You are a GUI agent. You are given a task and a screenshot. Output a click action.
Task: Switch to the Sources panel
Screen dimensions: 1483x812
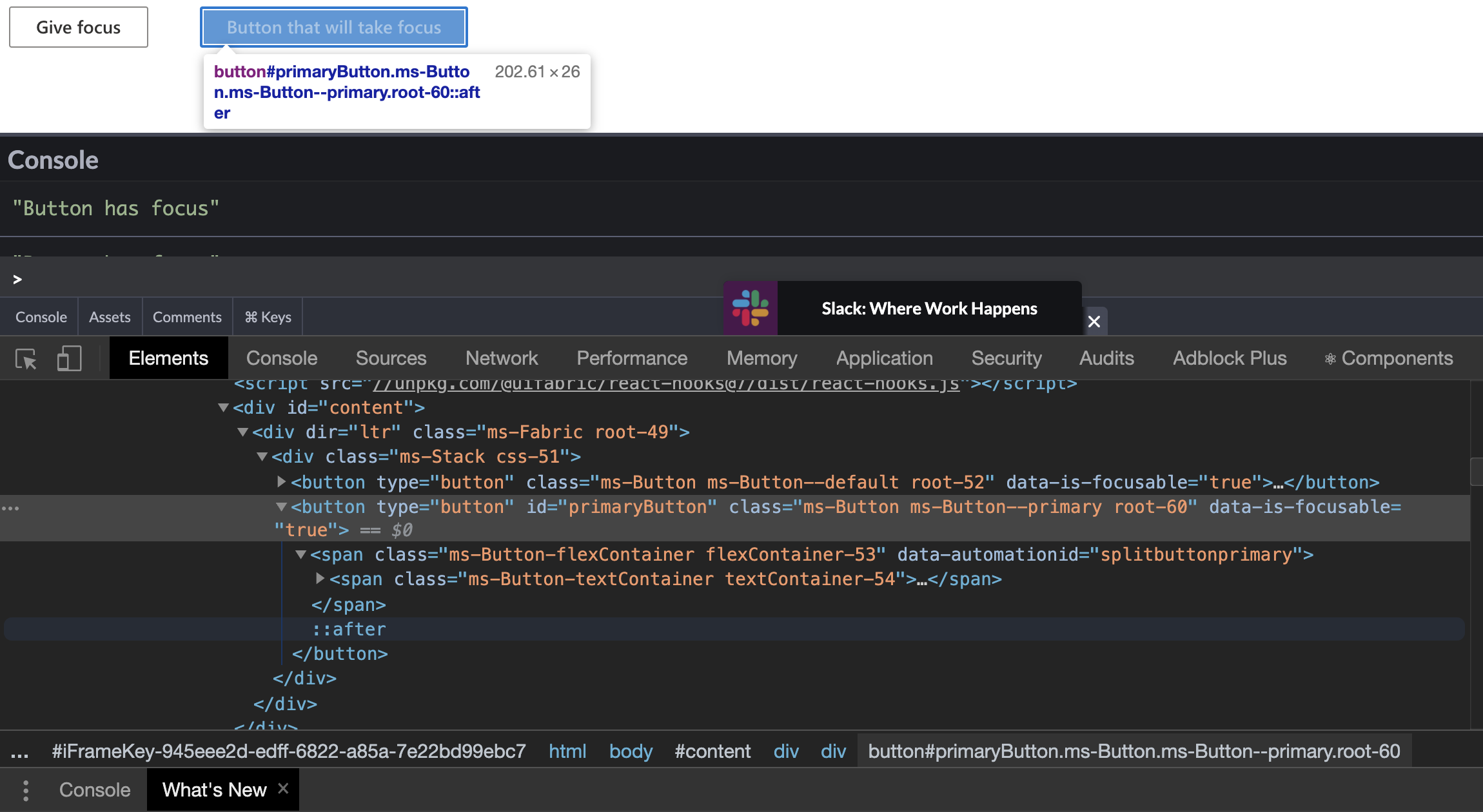click(x=391, y=358)
